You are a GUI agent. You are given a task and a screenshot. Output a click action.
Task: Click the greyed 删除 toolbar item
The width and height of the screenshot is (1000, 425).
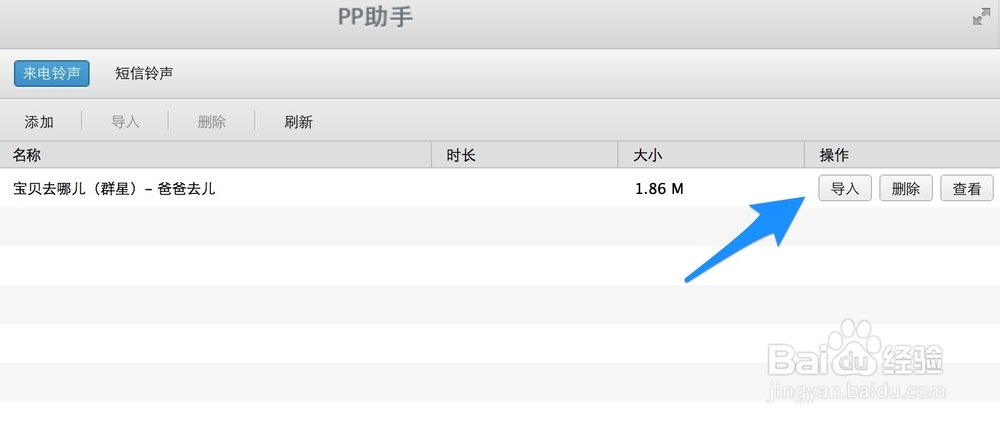212,122
